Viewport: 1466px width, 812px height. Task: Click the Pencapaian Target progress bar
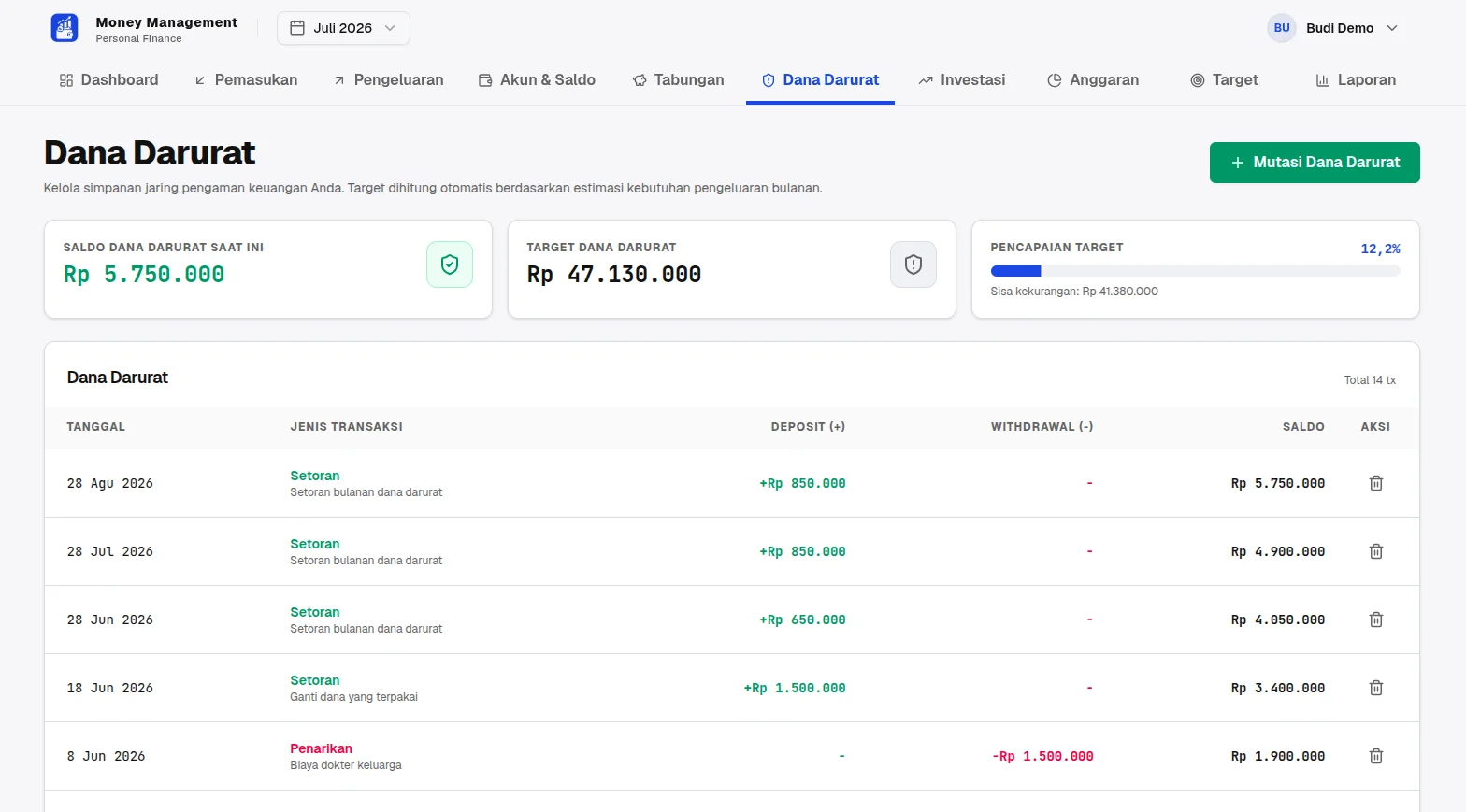[1195, 271]
